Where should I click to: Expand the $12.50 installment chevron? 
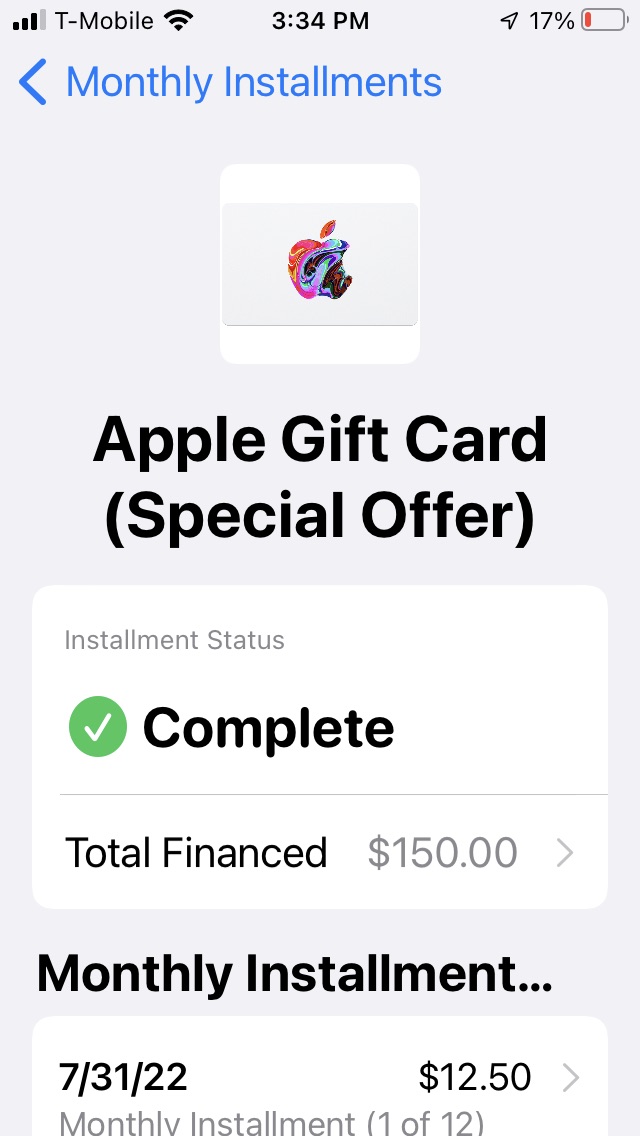coord(571,1078)
